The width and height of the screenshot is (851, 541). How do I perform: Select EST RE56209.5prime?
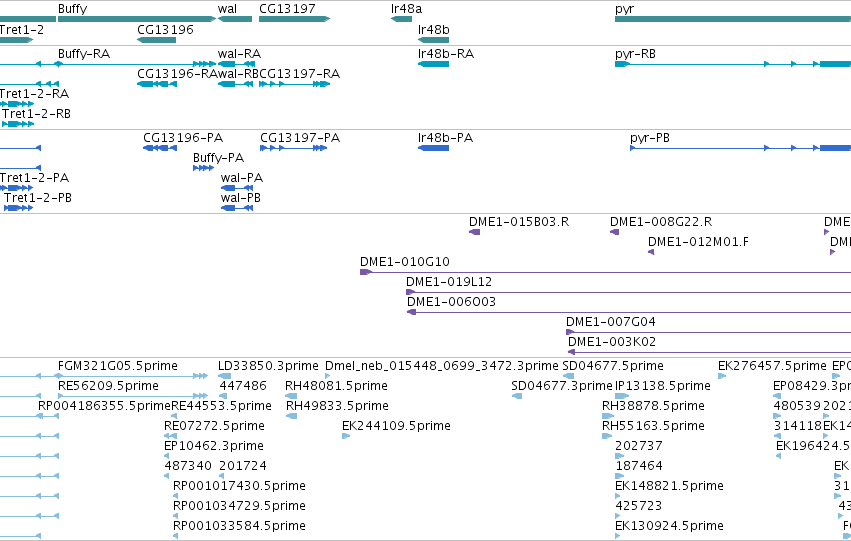point(132,396)
